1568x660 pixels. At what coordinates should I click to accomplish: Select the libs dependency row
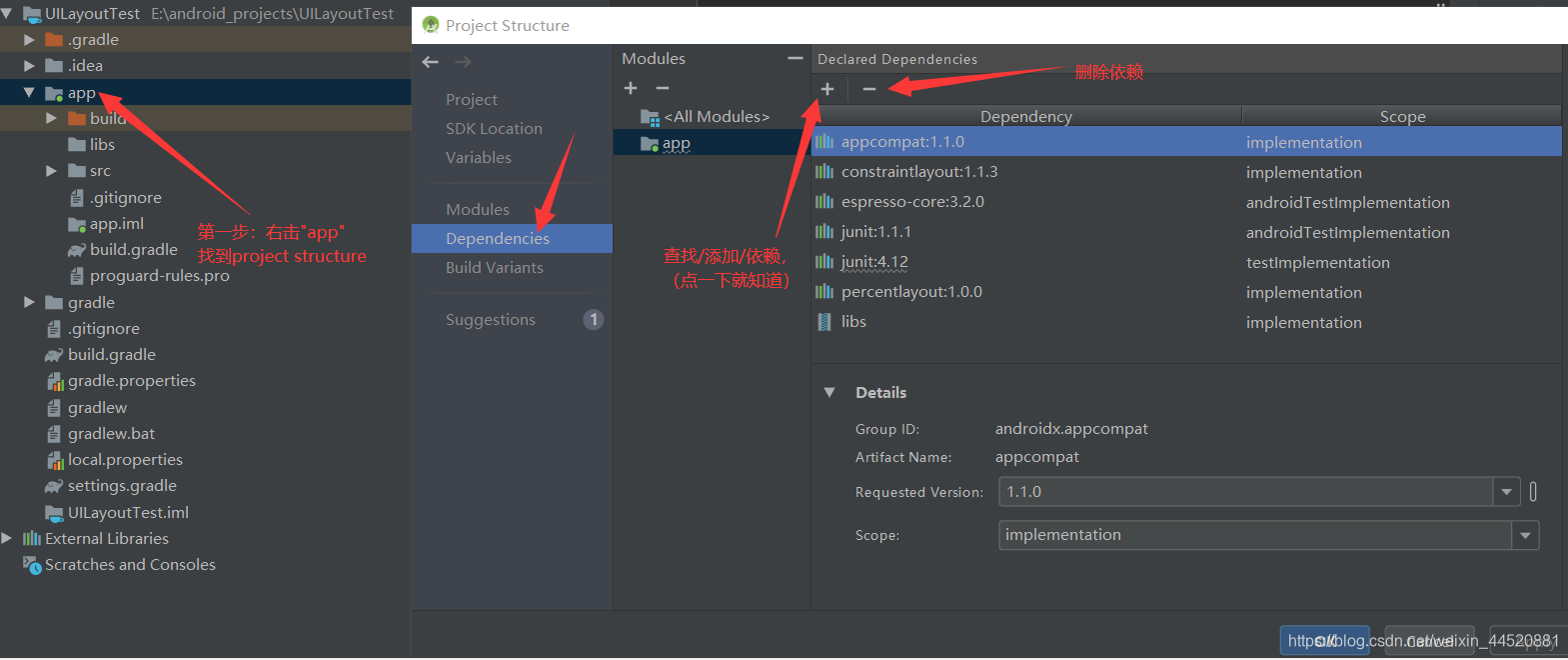(x=1186, y=322)
